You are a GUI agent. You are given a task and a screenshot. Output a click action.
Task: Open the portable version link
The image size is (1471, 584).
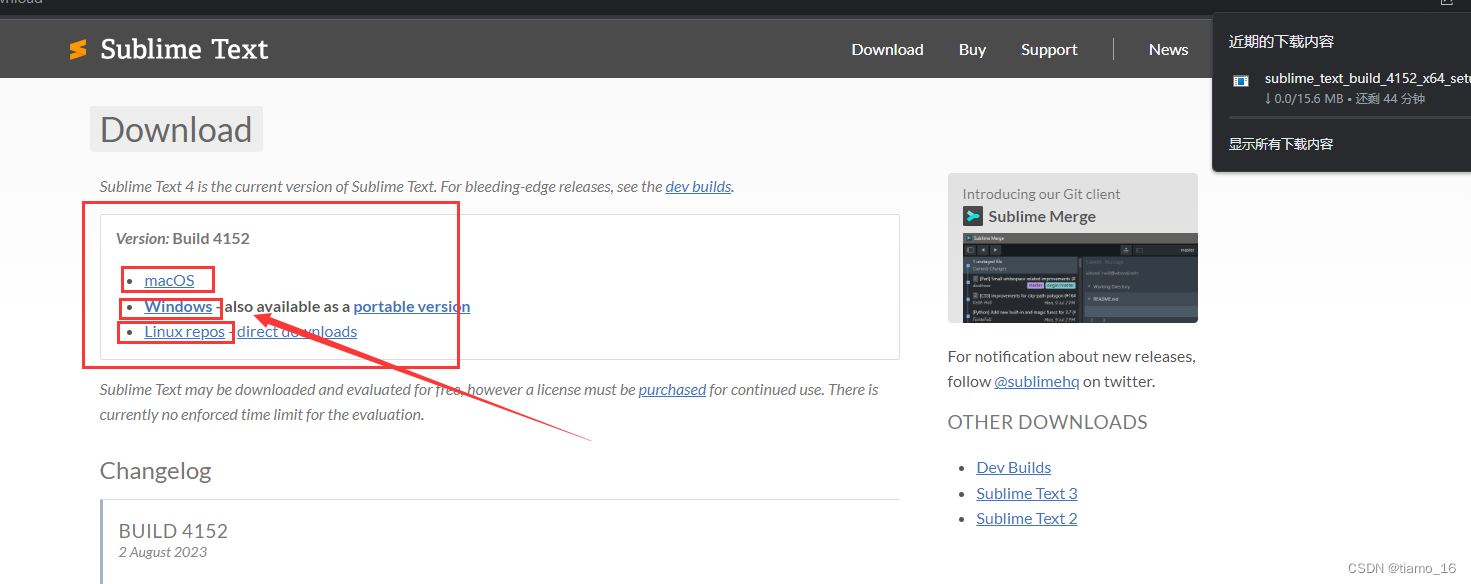(x=411, y=306)
